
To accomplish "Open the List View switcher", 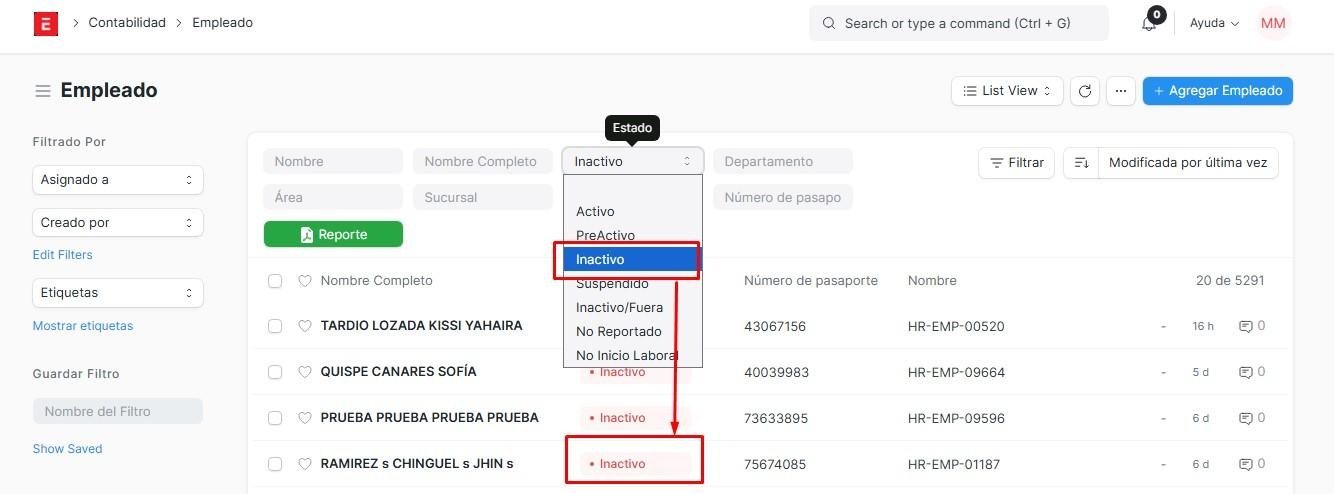I will (1006, 91).
